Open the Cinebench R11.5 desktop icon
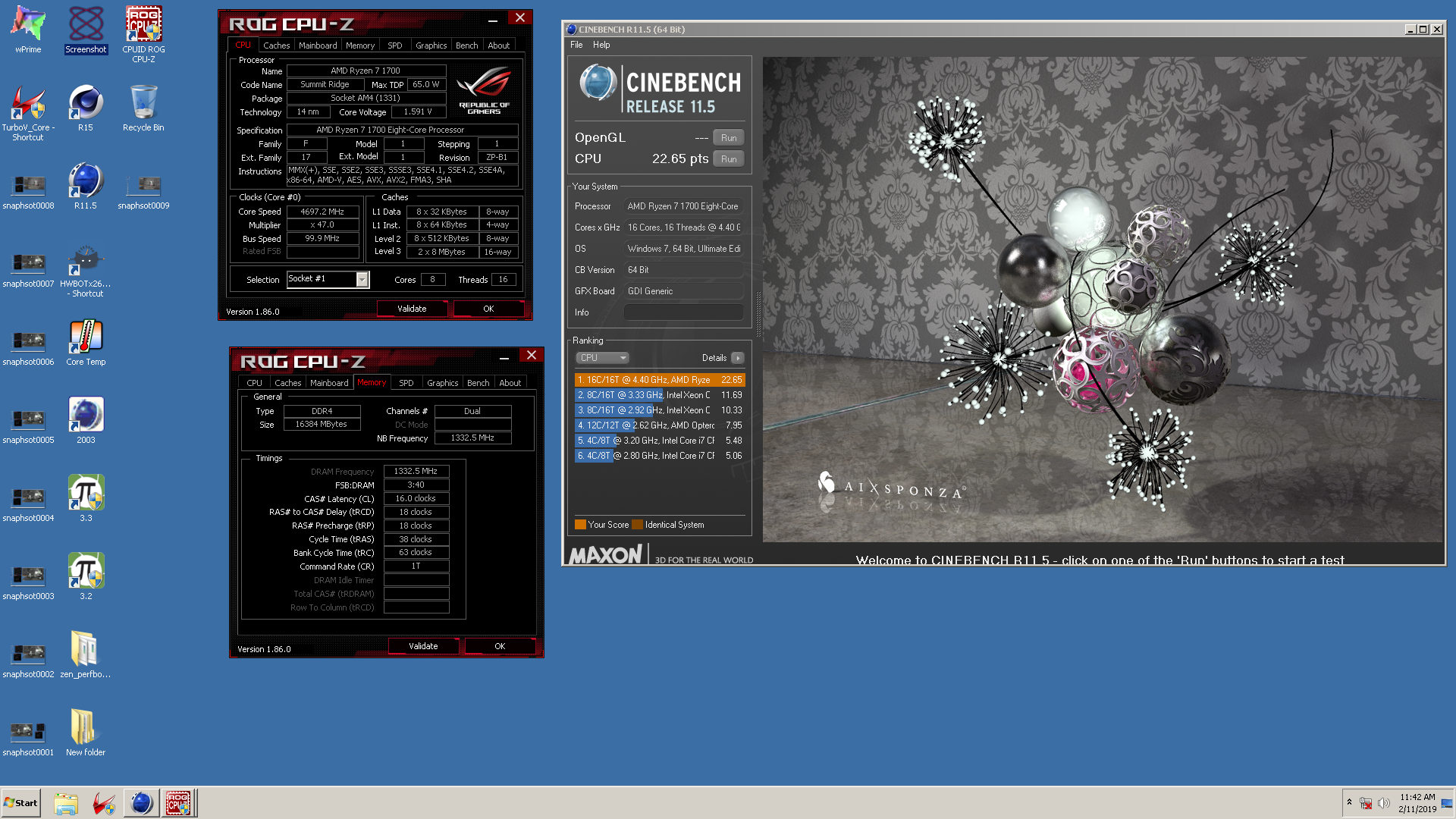 pyautogui.click(x=86, y=186)
